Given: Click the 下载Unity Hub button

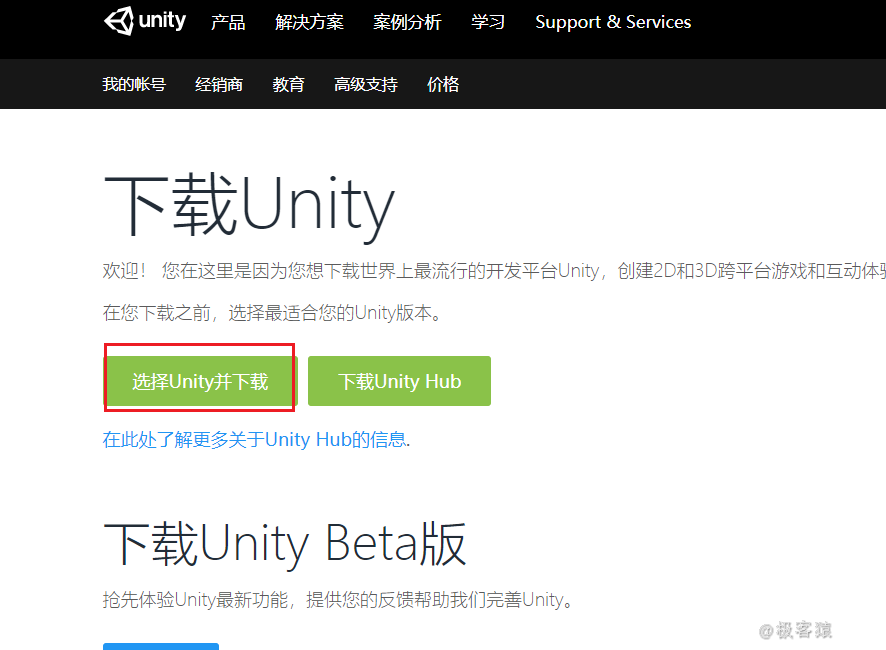Looking at the screenshot, I should [399, 381].
